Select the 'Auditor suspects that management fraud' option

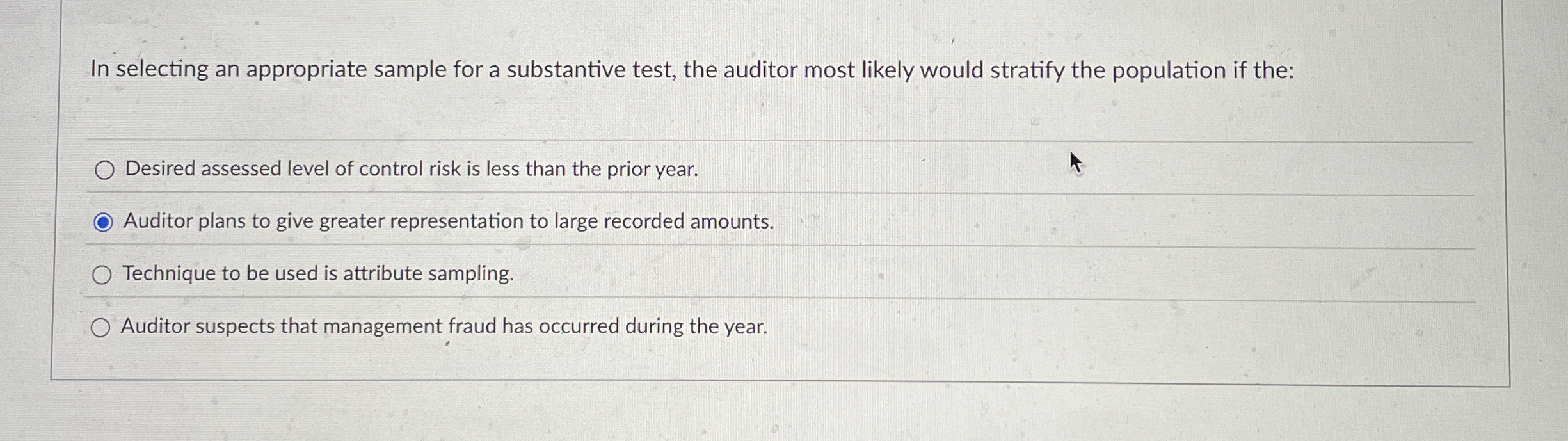102,327
